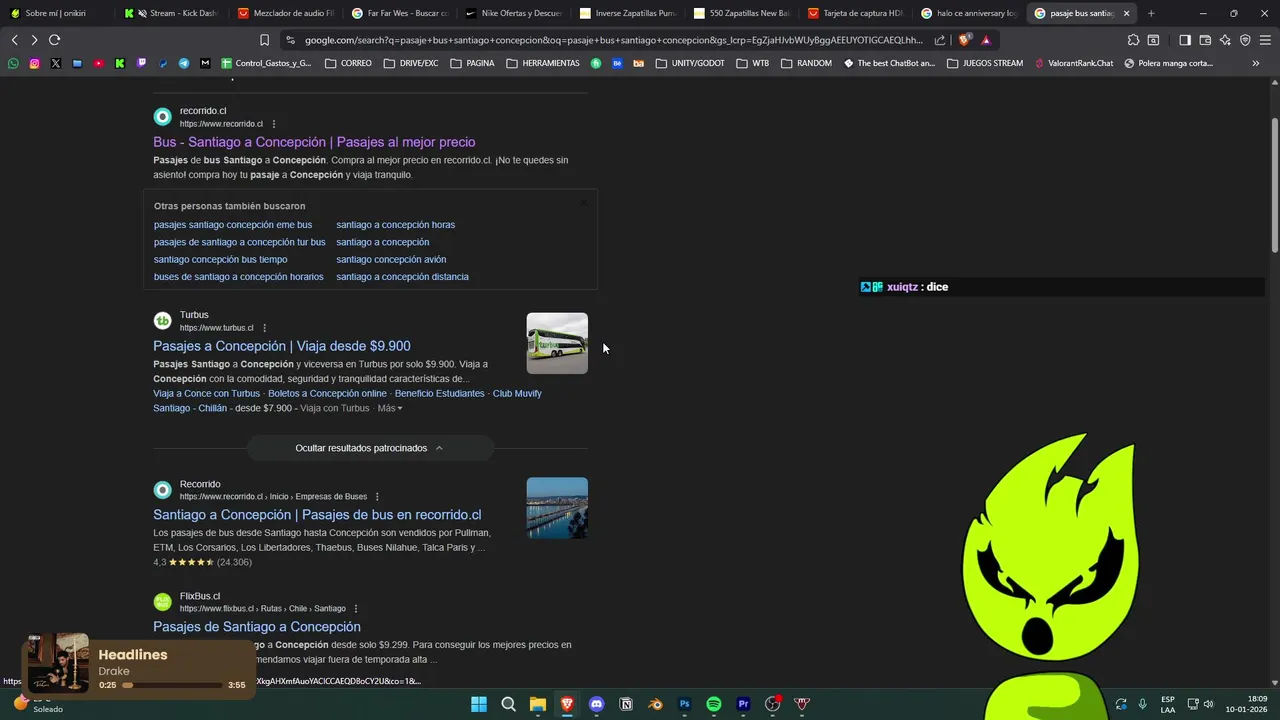1280x720 pixels.
Task: Open the YouTube bookmark icon
Action: (x=98, y=63)
